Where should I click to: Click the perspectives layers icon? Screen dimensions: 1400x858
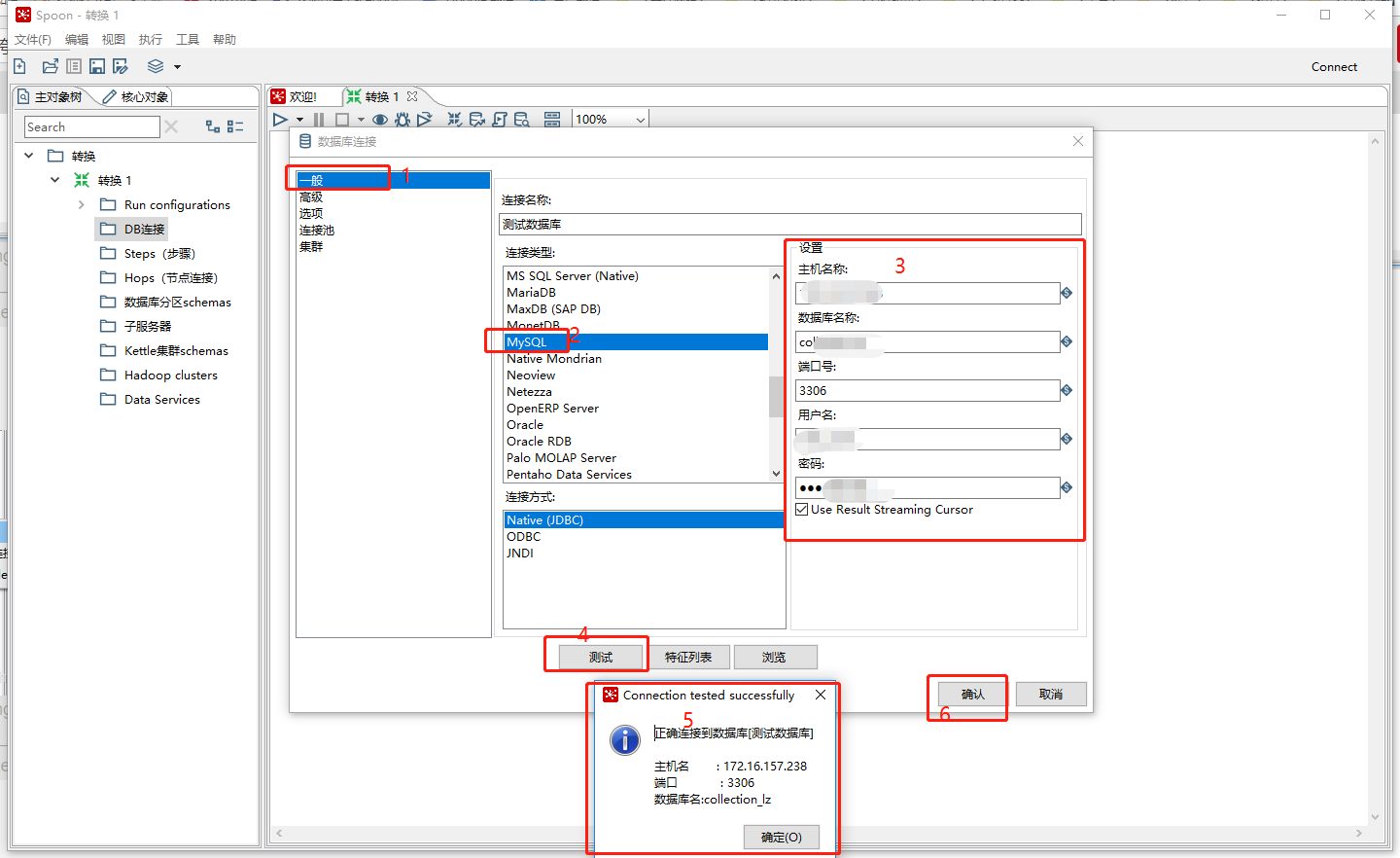click(x=156, y=66)
